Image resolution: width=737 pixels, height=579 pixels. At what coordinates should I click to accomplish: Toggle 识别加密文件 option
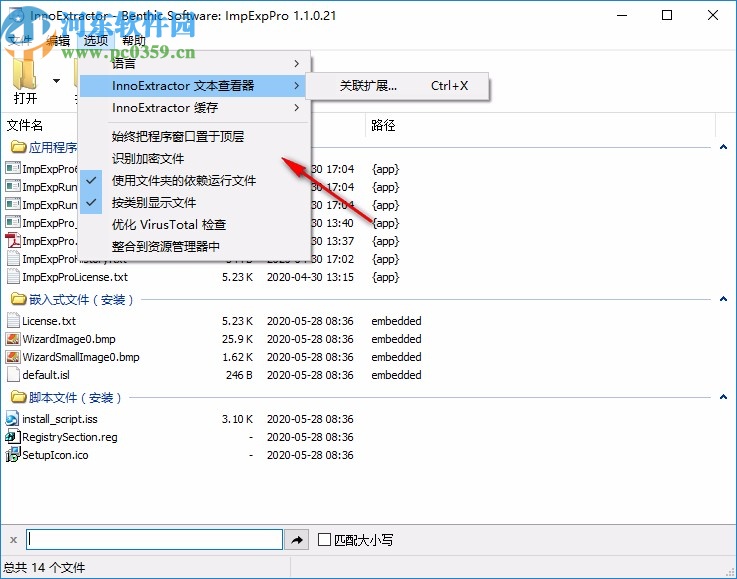195,159
